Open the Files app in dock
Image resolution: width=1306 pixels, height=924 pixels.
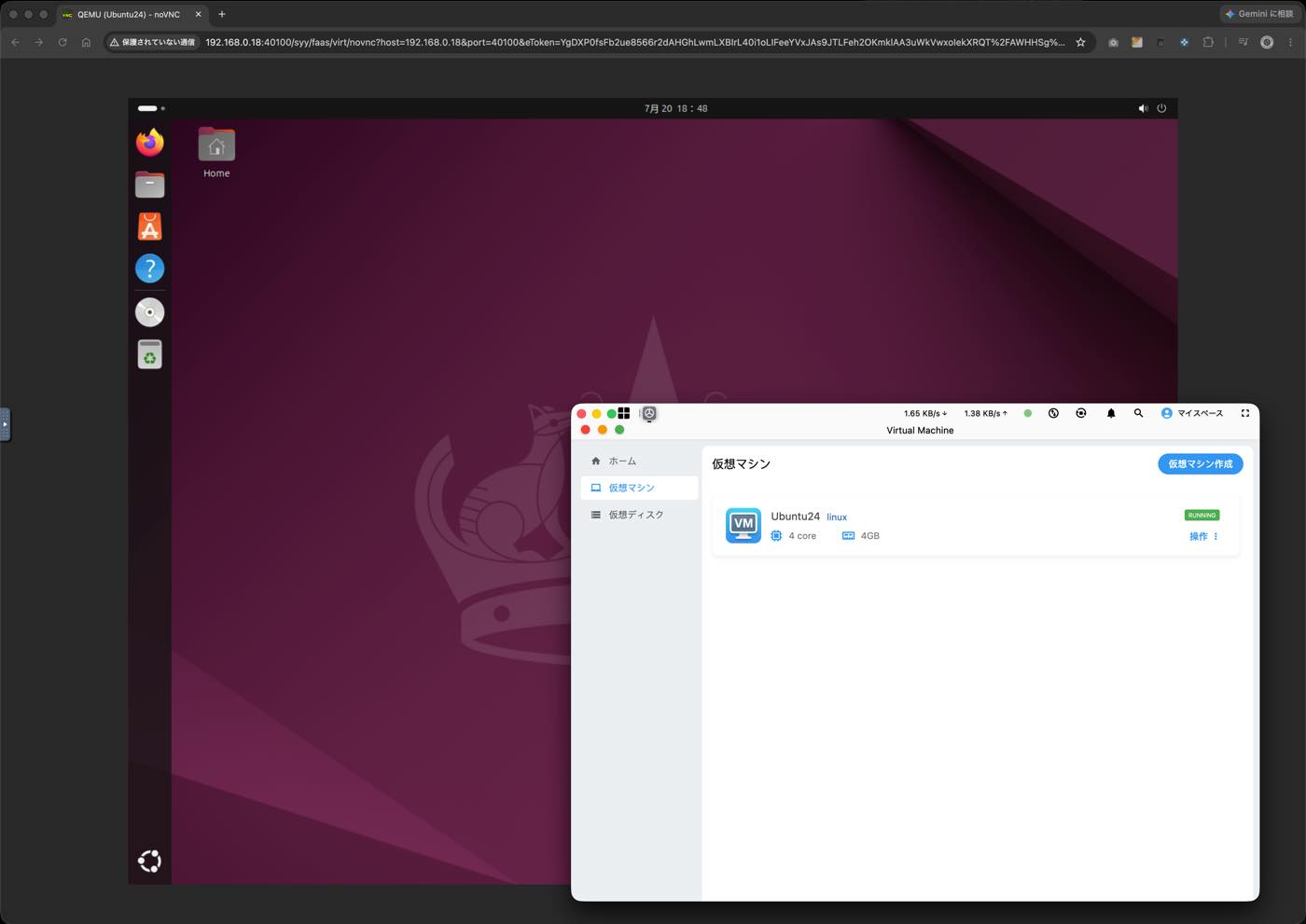pyautogui.click(x=149, y=185)
